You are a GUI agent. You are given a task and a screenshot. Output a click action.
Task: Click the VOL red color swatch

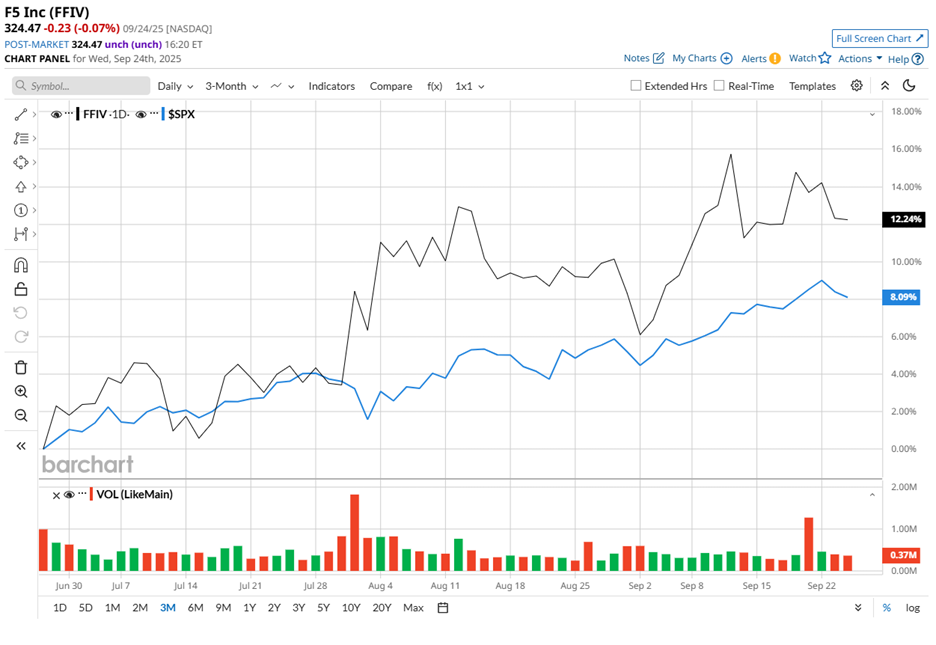[x=91, y=494]
